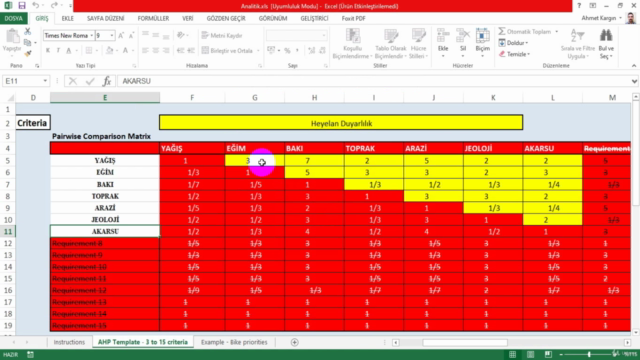
Task: Click the Save icon in quick access toolbar
Action: 22,6
